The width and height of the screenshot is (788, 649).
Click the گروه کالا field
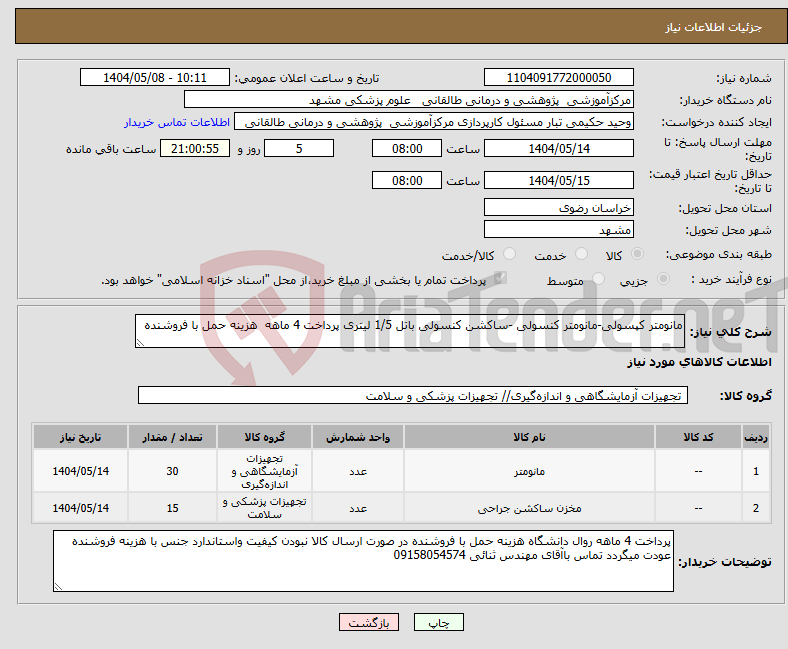pyautogui.click(x=413, y=395)
